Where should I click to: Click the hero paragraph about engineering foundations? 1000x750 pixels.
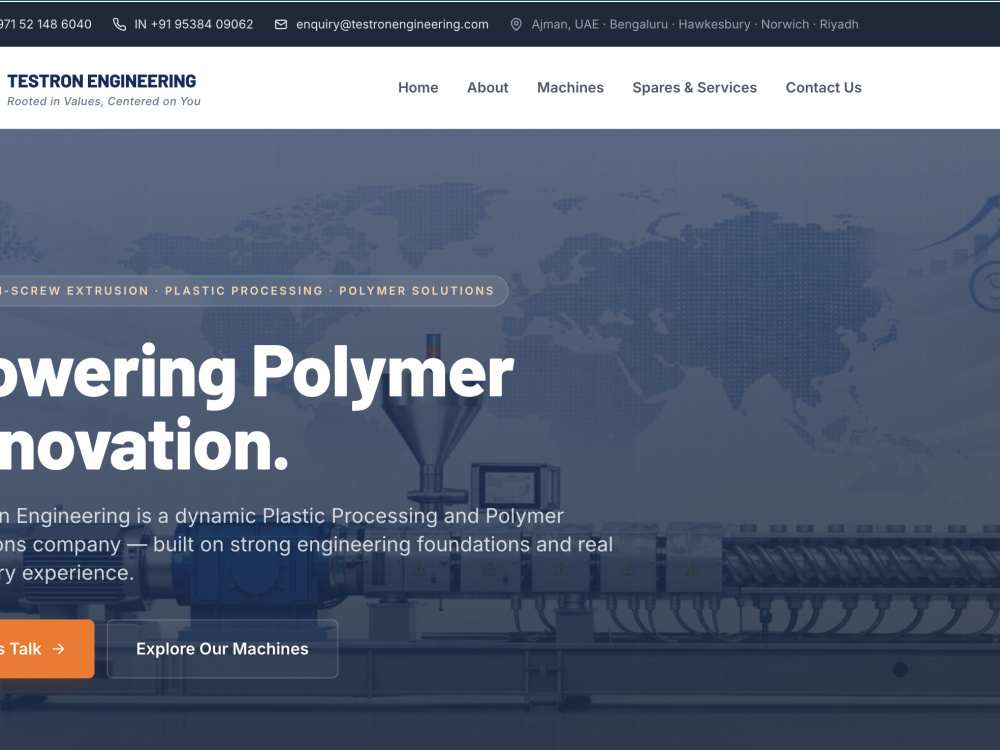click(x=306, y=544)
